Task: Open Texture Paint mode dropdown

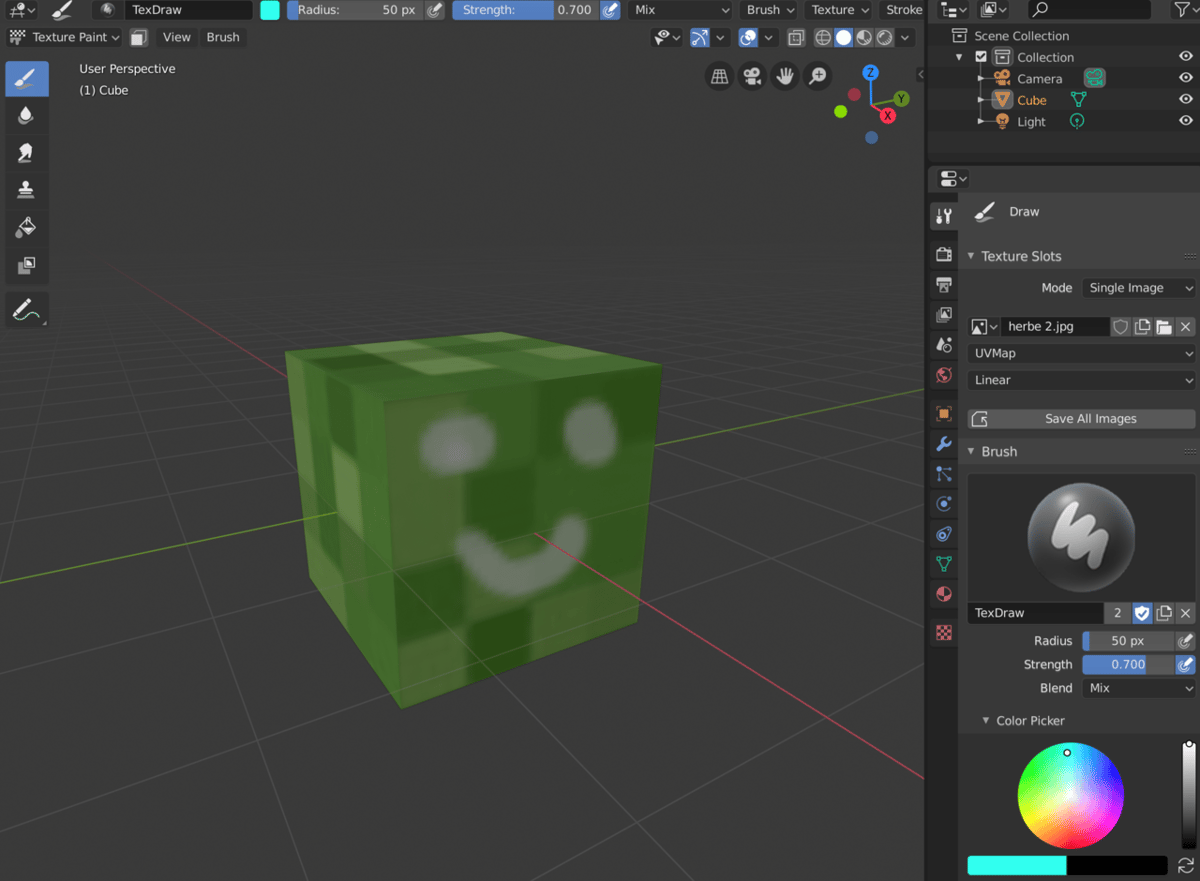Action: click(65, 37)
